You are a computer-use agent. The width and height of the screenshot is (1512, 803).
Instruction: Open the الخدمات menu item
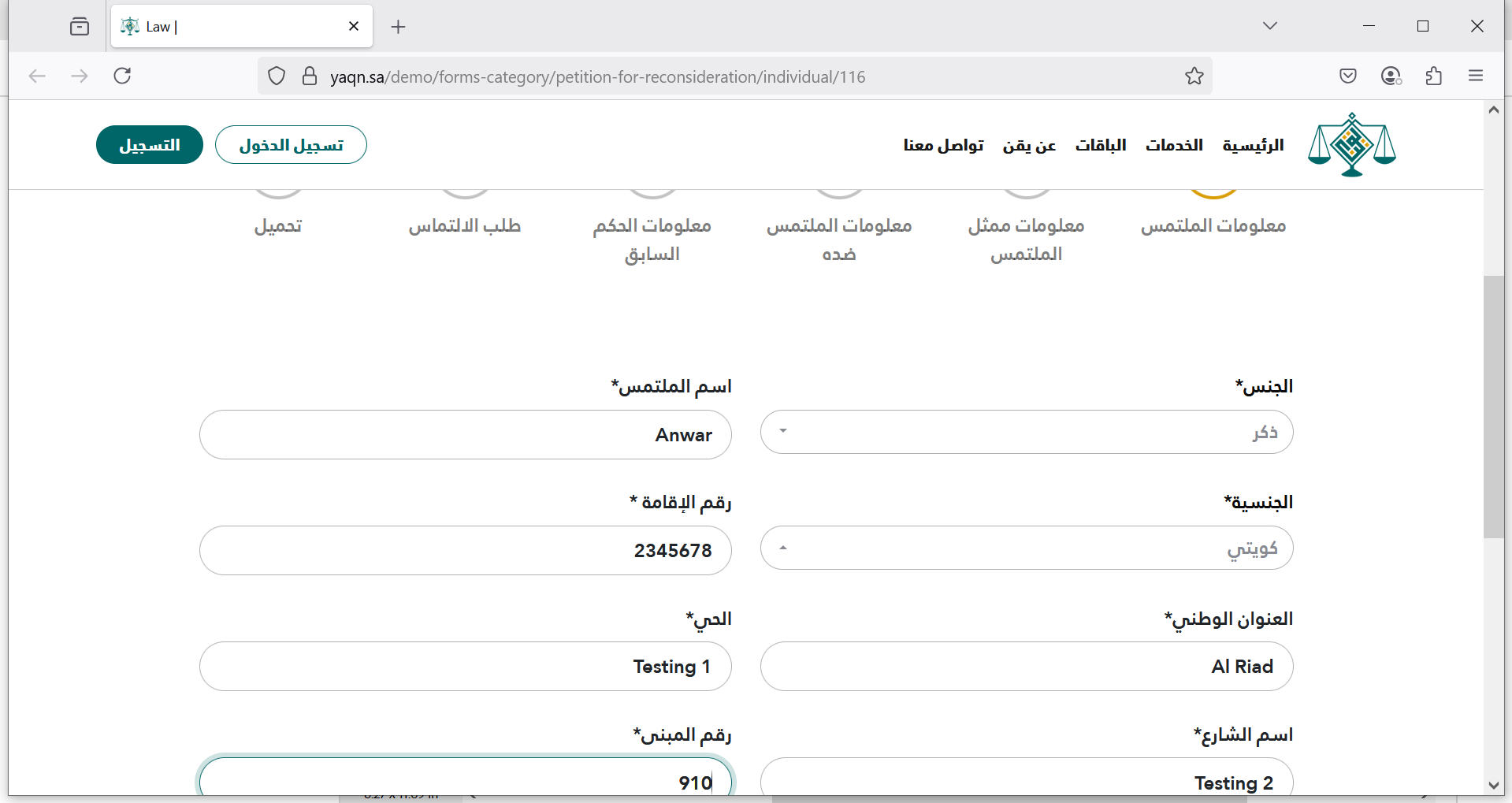1173,145
